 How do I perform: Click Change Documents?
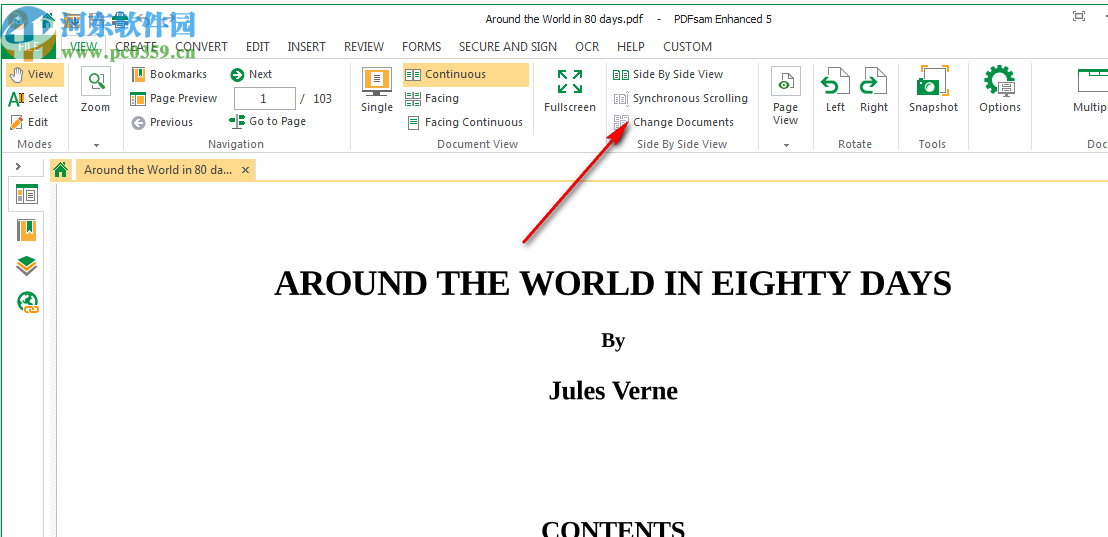coord(674,122)
